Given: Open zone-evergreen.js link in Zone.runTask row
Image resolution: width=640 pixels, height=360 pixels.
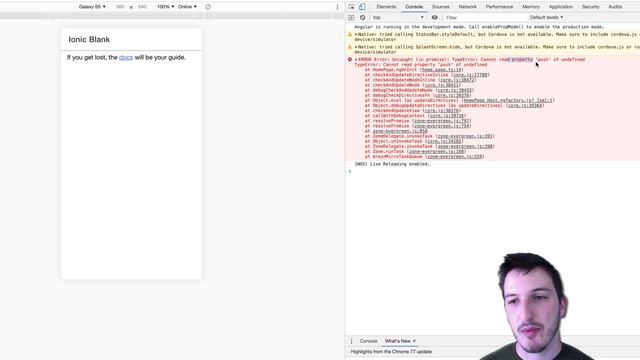Looking at the screenshot, I should coord(436,151).
